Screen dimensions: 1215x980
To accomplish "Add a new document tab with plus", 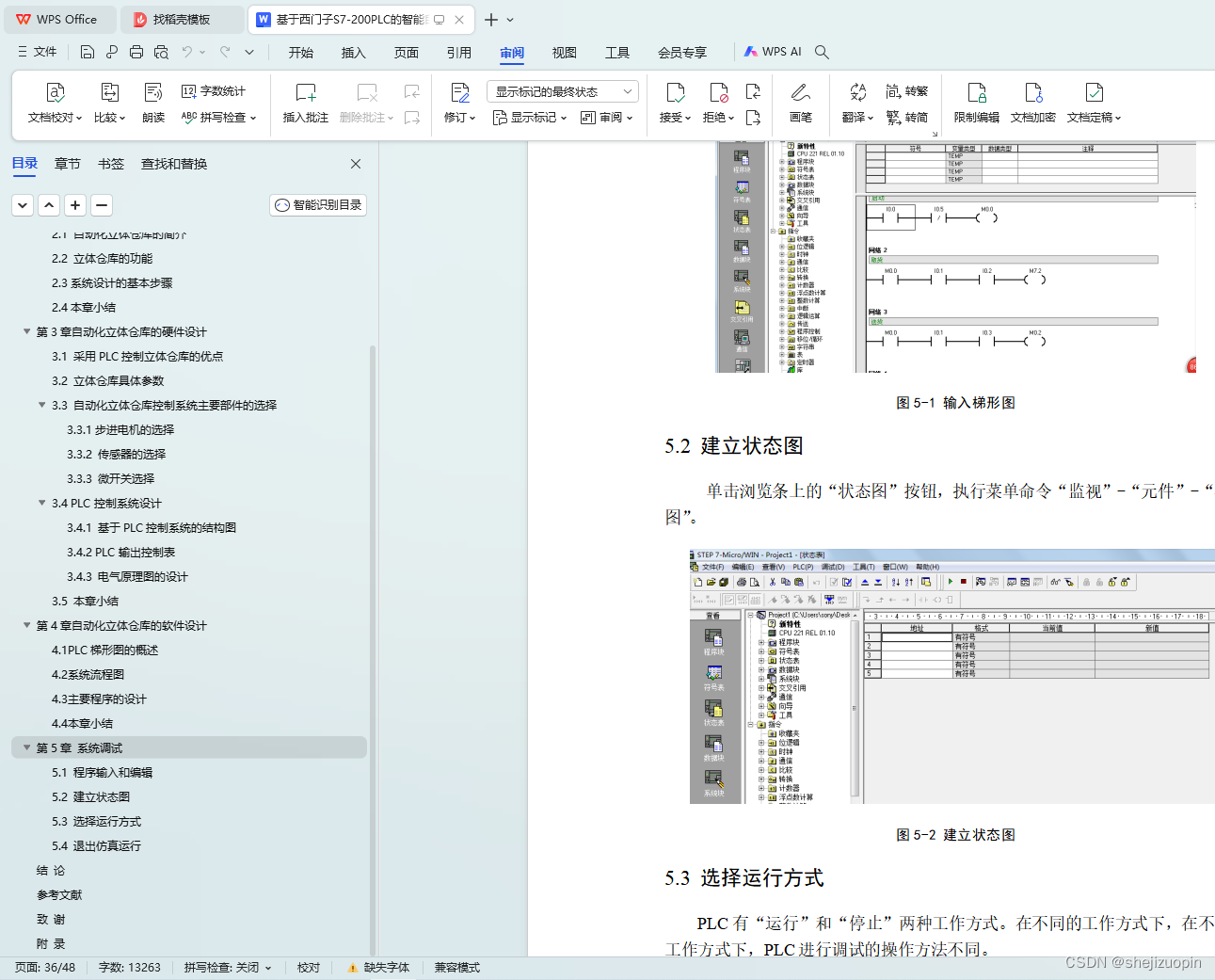I will [490, 19].
